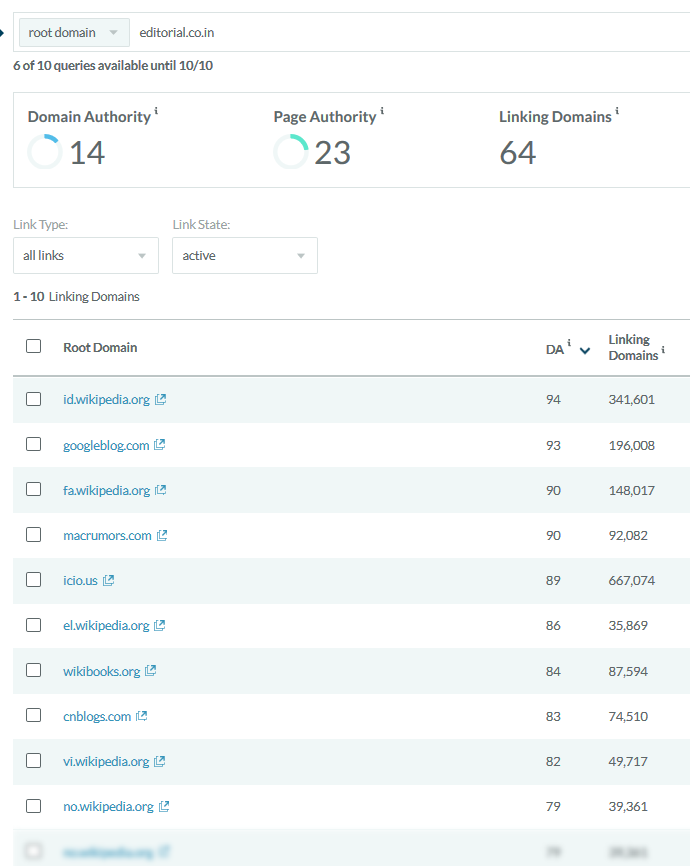Check the icio.us row checkbox
690x866 pixels.
pos(34,579)
